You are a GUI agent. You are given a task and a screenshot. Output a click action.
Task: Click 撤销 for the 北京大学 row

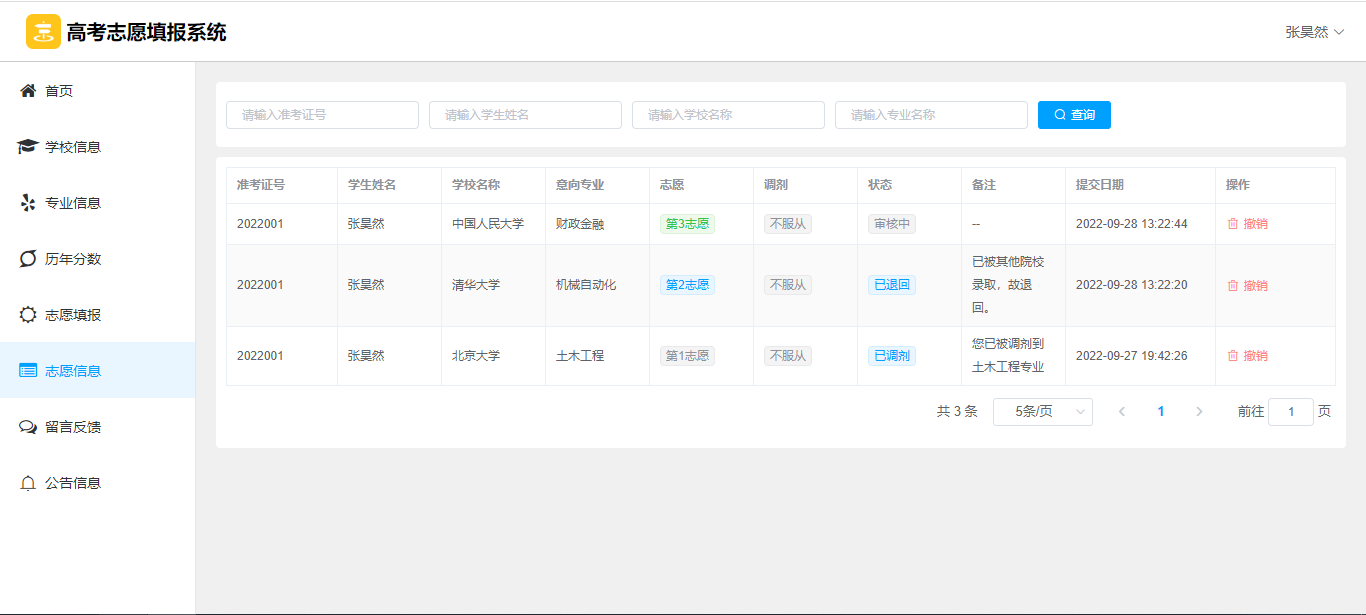coord(1247,356)
